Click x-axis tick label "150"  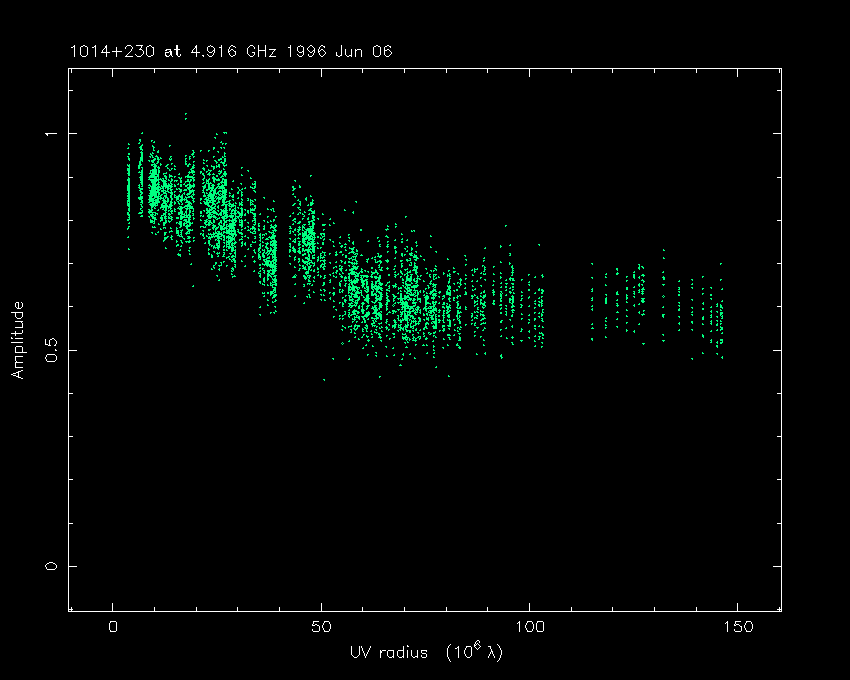737,627
